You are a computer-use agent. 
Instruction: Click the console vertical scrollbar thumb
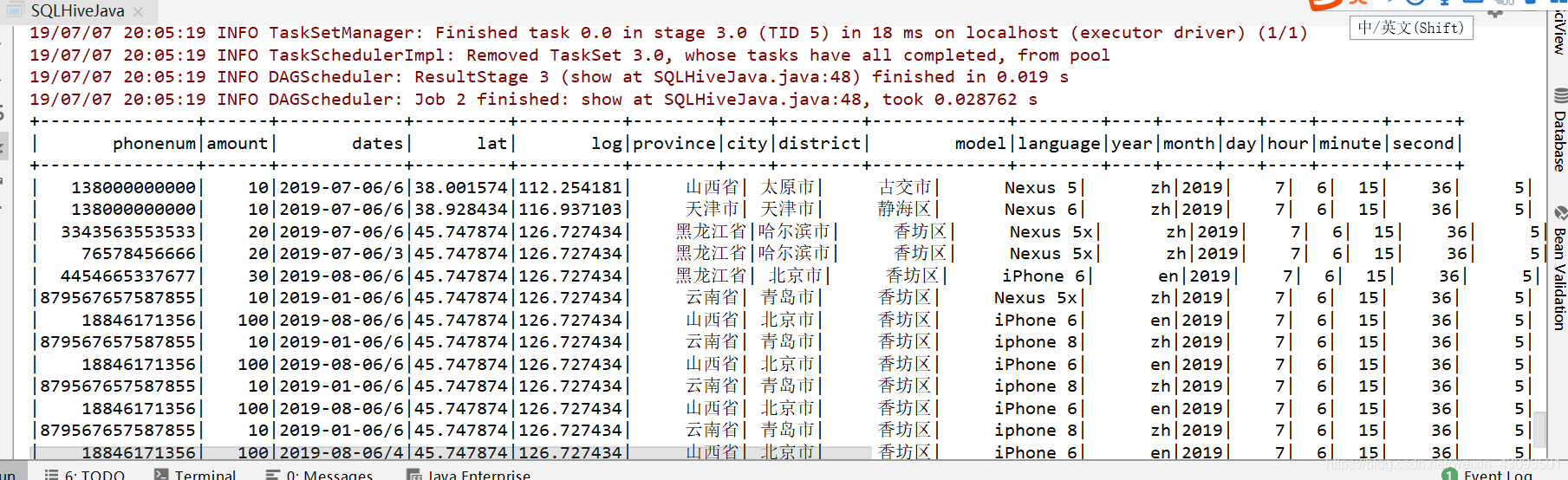coord(1540,429)
